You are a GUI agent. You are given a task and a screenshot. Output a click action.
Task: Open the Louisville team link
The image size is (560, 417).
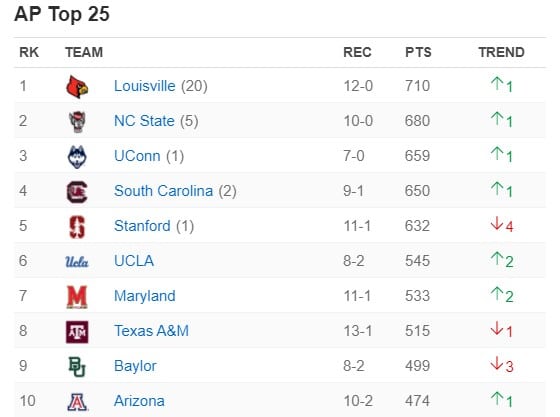coord(145,86)
